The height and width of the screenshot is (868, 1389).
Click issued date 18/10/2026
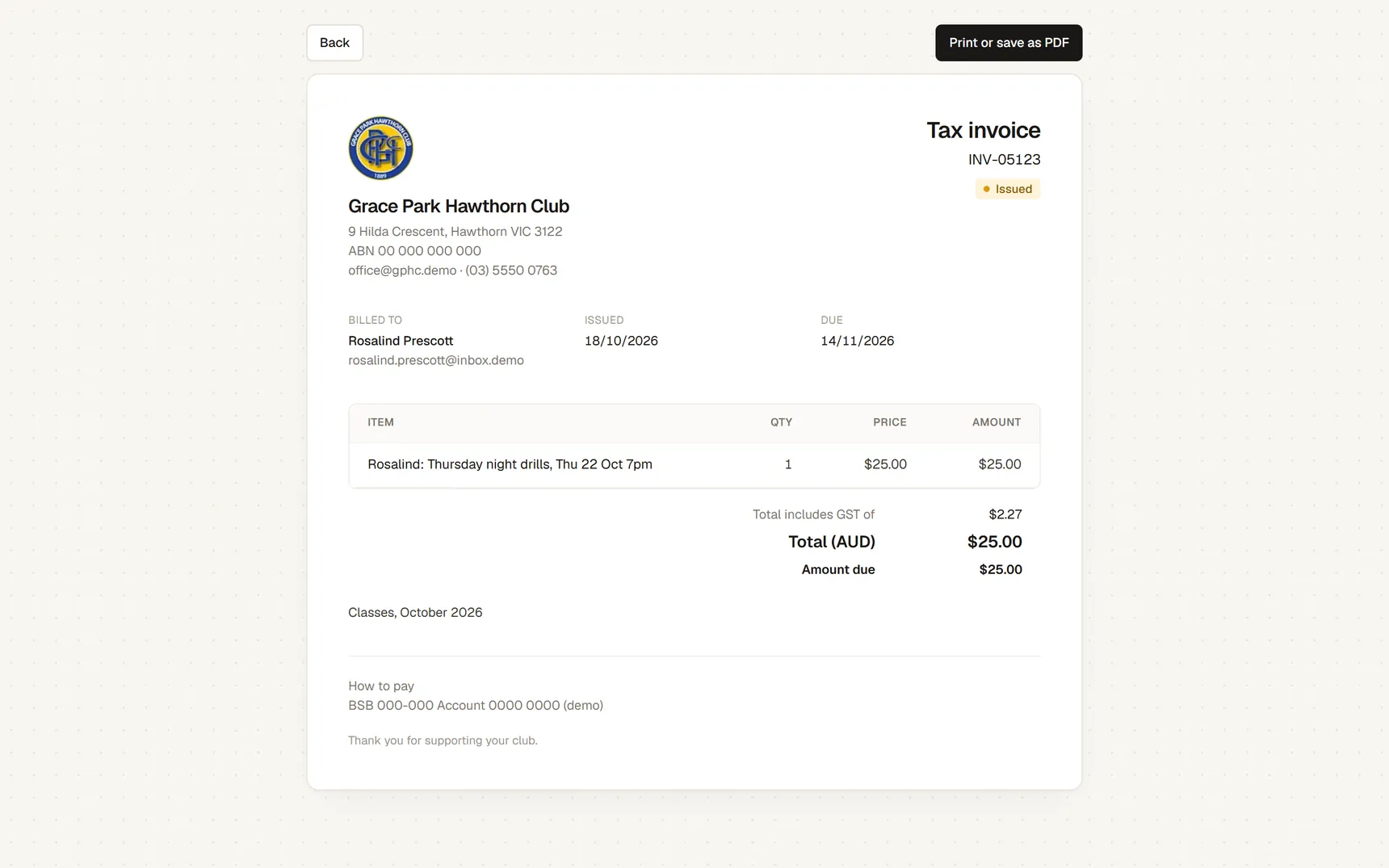621,341
